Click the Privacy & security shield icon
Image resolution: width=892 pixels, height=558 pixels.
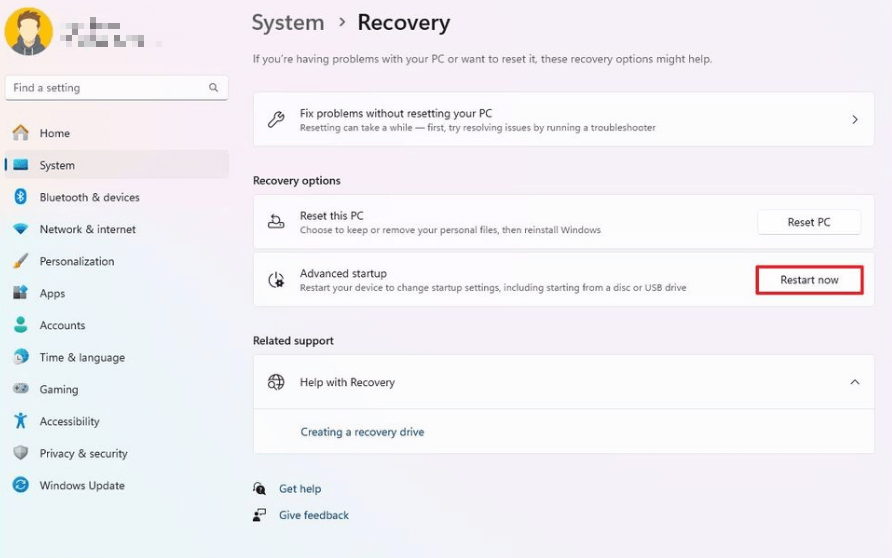(20, 453)
